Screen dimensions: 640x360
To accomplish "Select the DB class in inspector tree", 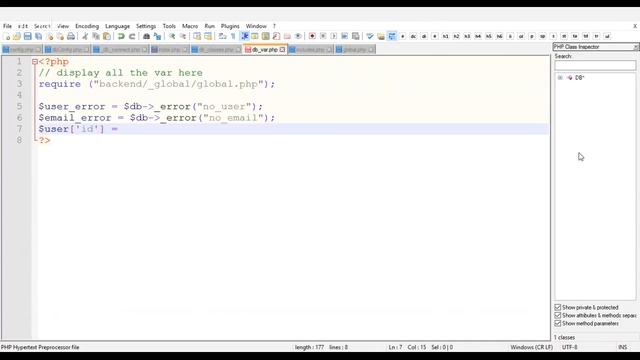I will click(580, 78).
